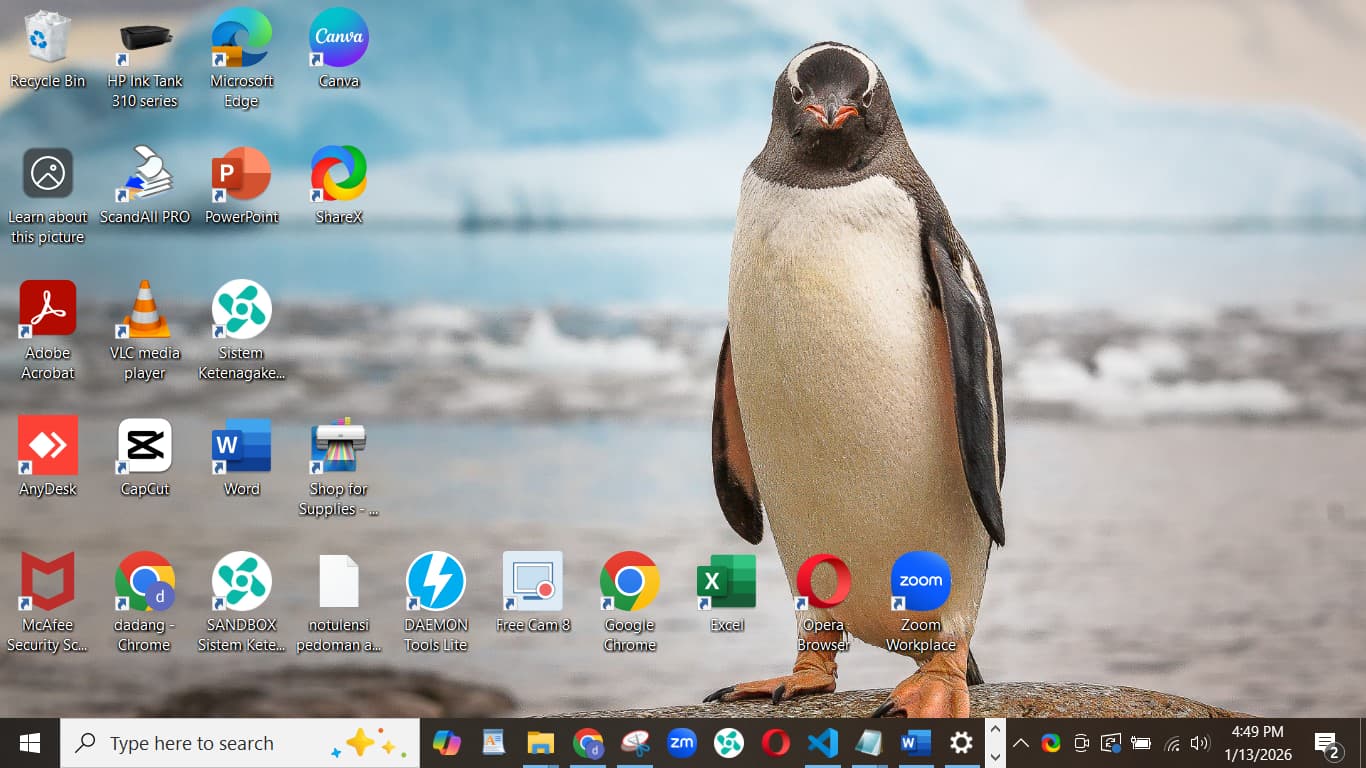Open DAEMON Tools Lite
Image resolution: width=1366 pixels, height=768 pixels.
(435, 579)
